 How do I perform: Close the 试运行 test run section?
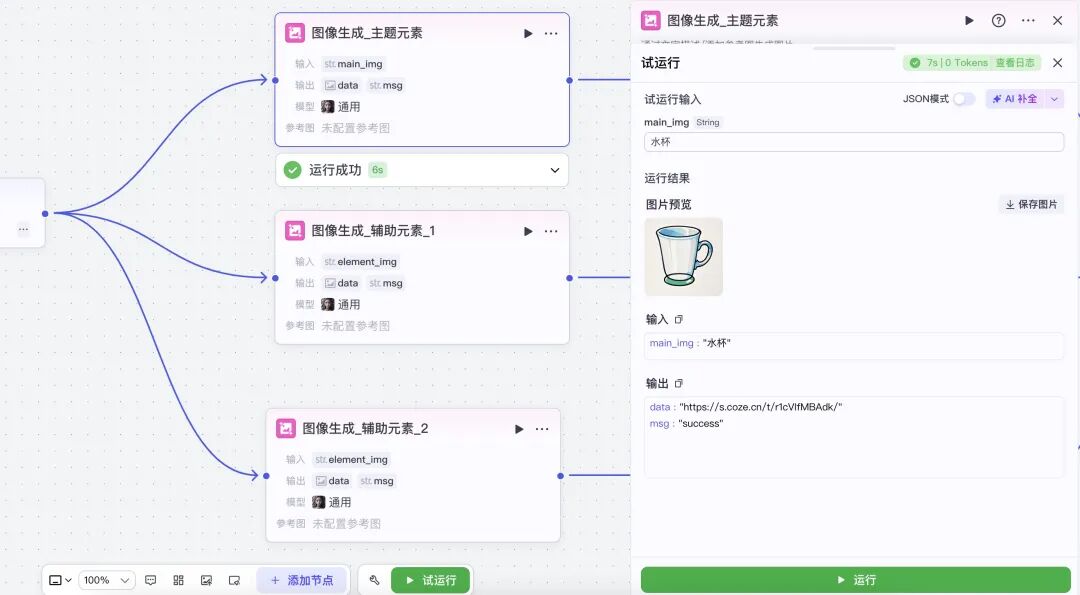coord(1058,63)
